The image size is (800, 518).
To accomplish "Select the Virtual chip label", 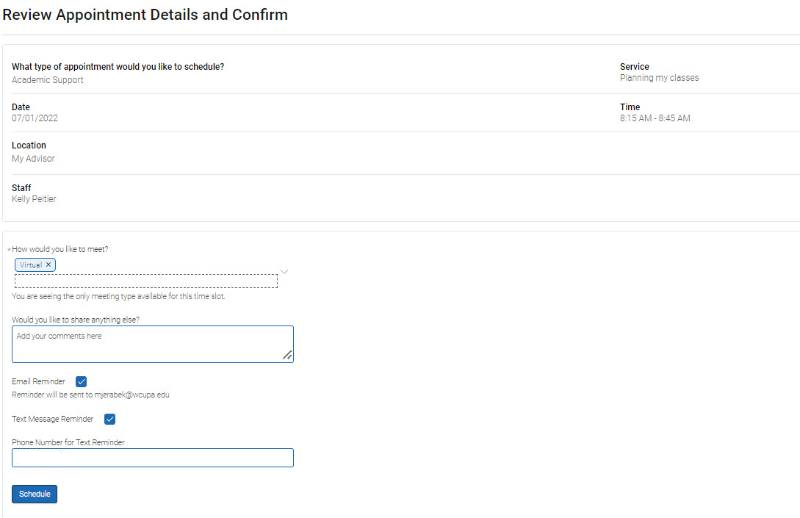I will click(31, 264).
